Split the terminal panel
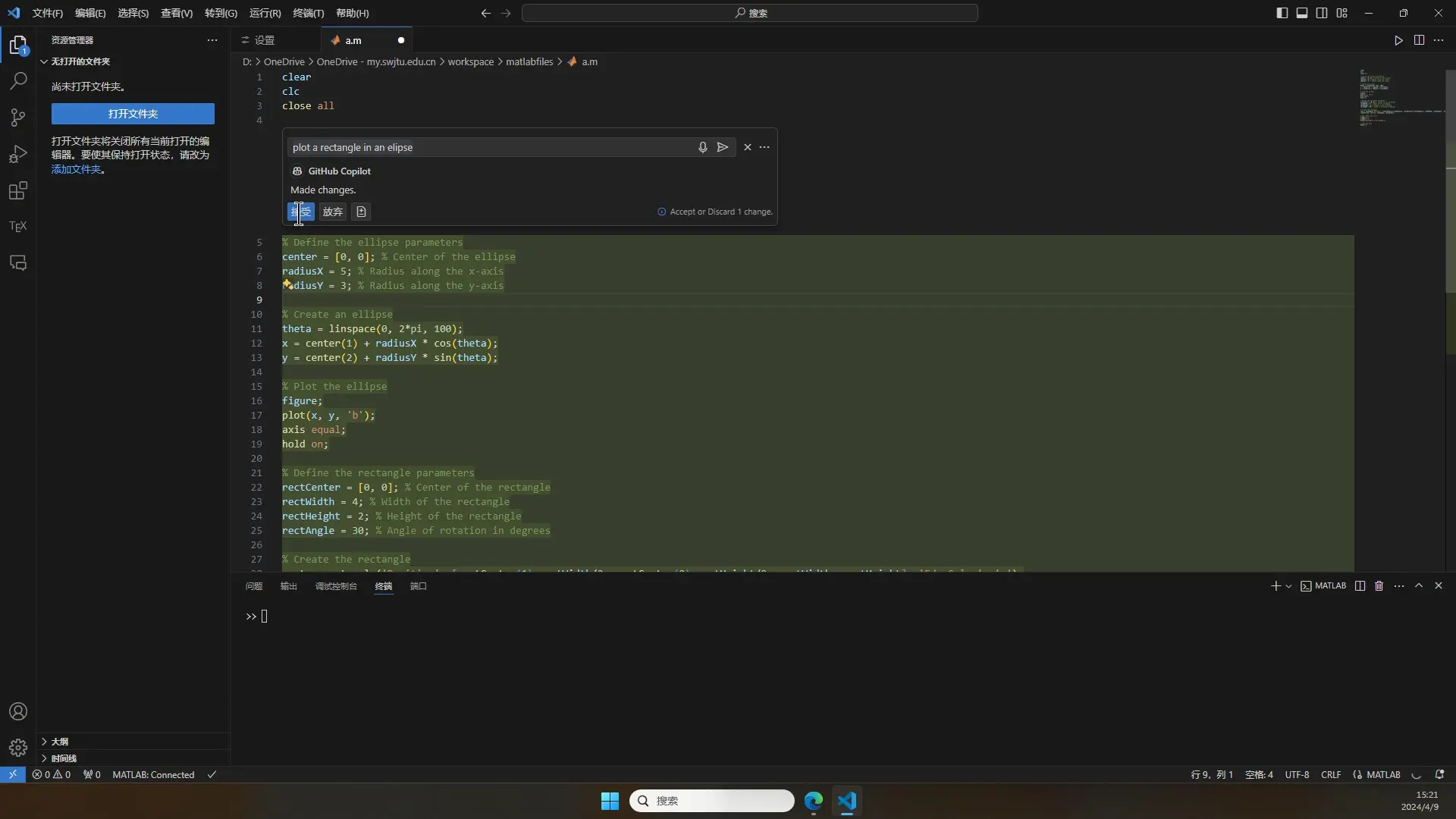The width and height of the screenshot is (1456, 819). [1360, 585]
